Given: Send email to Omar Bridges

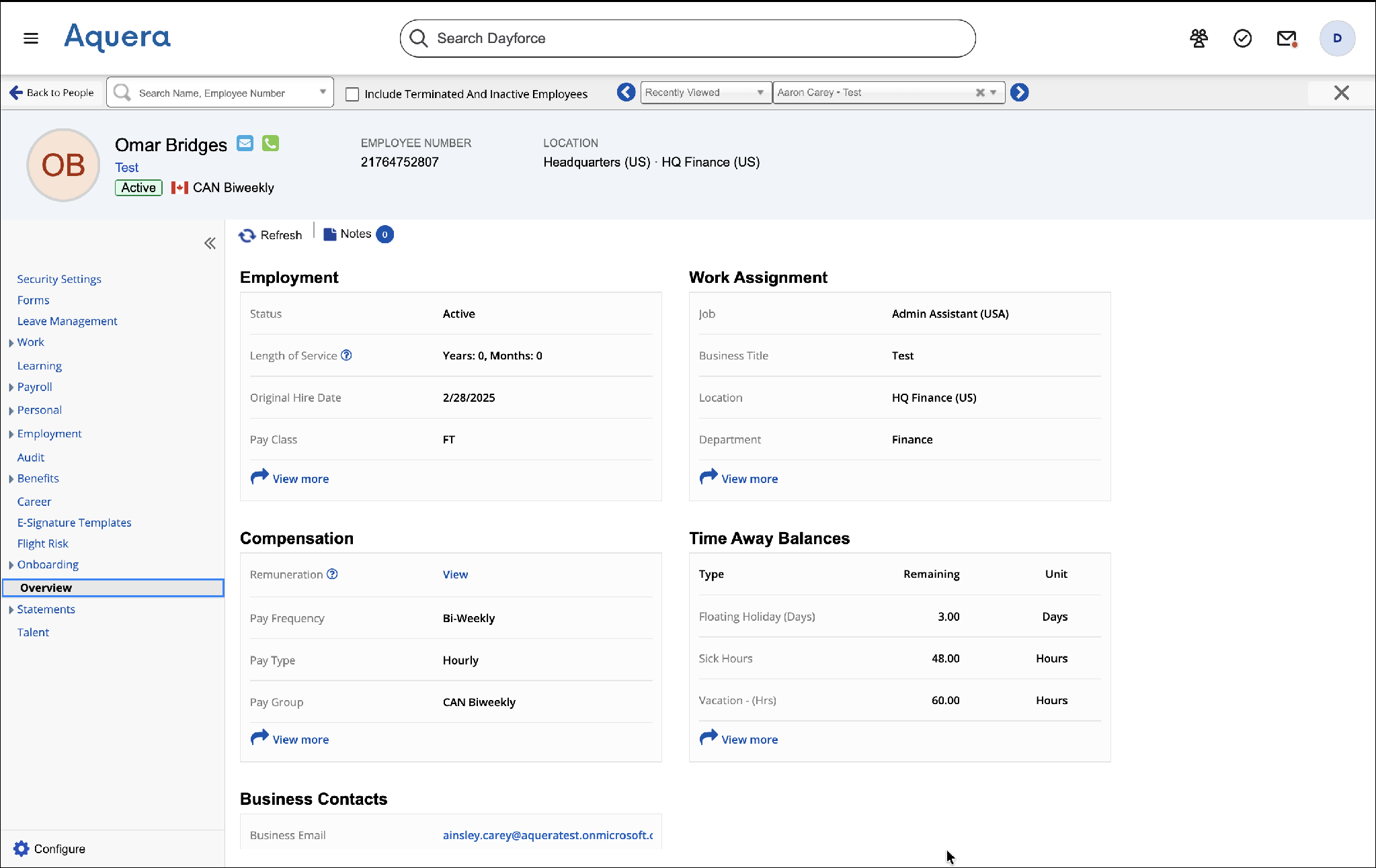Looking at the screenshot, I should [x=245, y=143].
